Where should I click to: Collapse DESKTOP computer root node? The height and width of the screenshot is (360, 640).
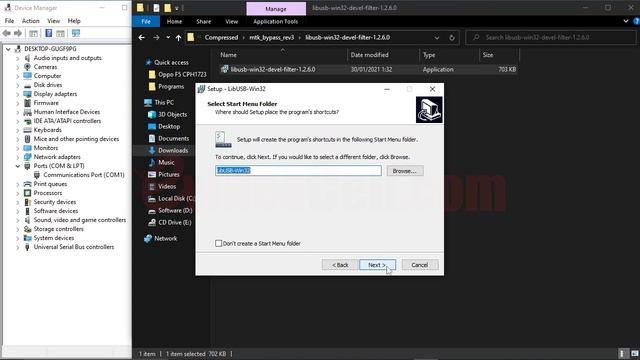[8, 49]
